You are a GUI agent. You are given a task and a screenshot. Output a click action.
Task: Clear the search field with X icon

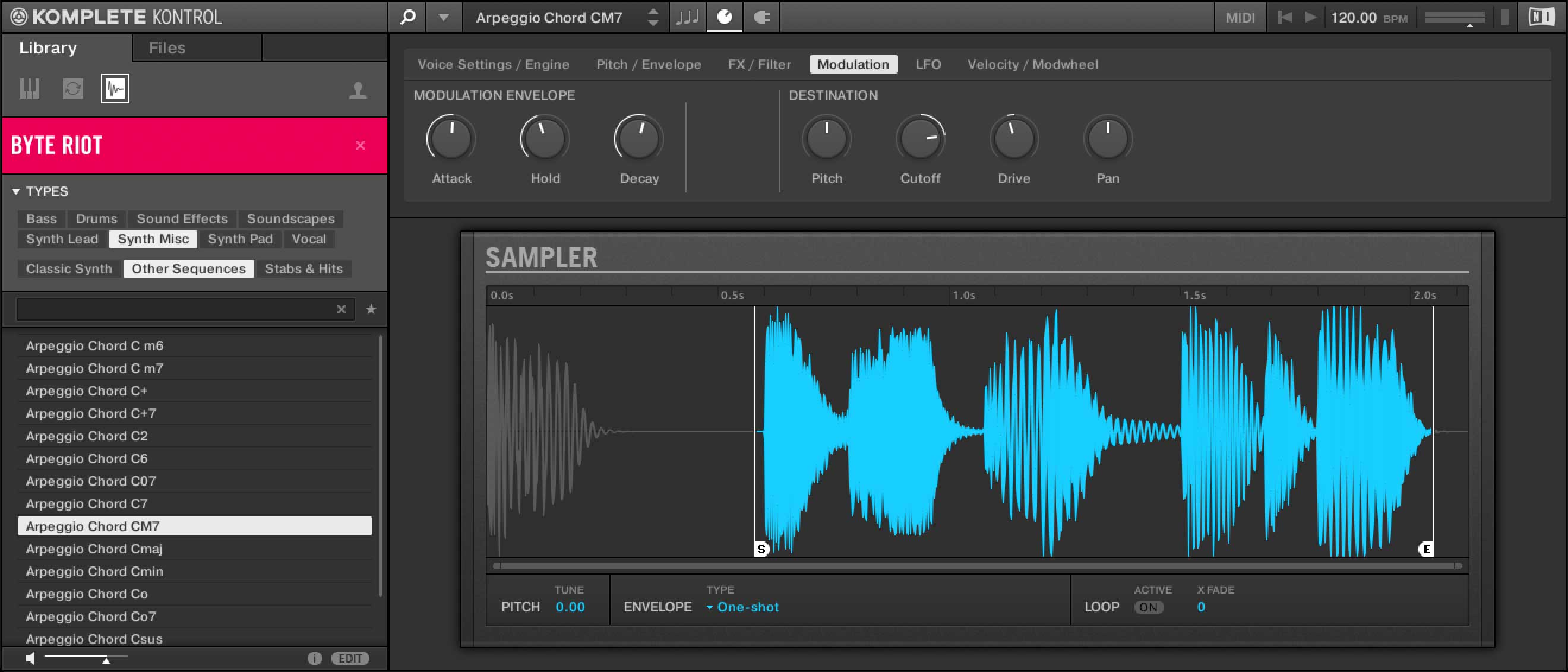[342, 309]
